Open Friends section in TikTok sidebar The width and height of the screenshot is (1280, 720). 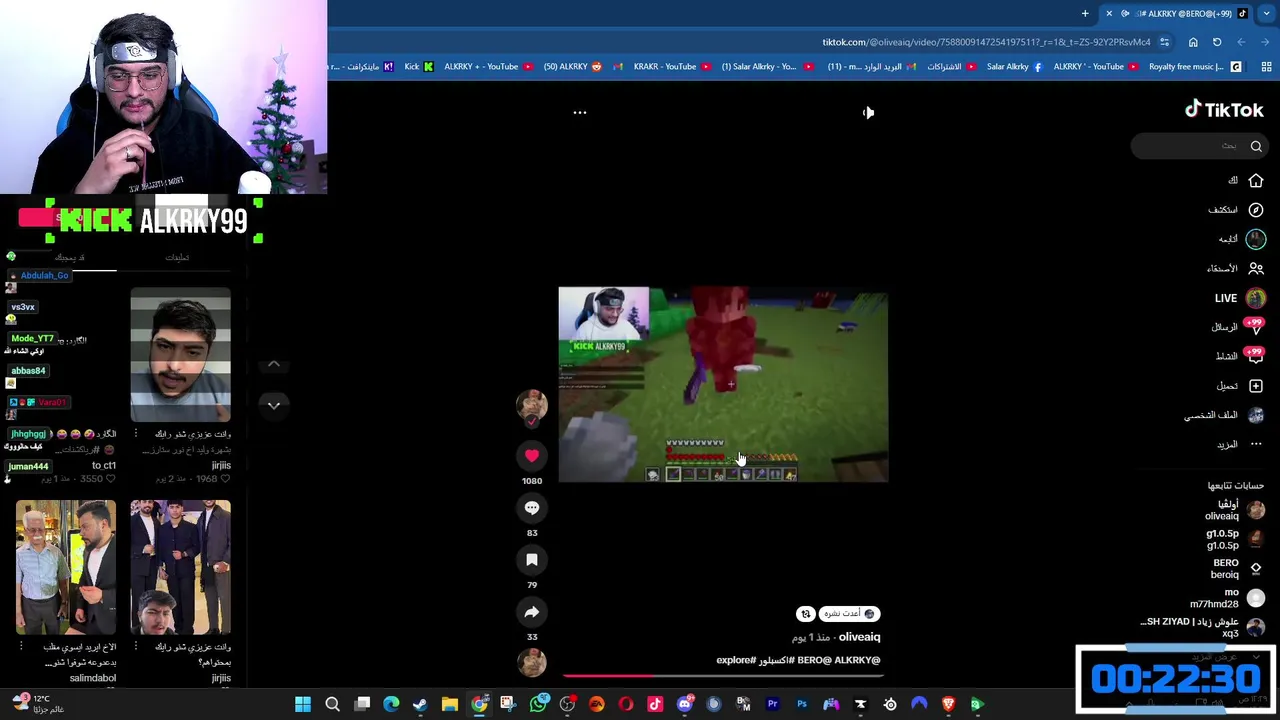(x=1236, y=268)
